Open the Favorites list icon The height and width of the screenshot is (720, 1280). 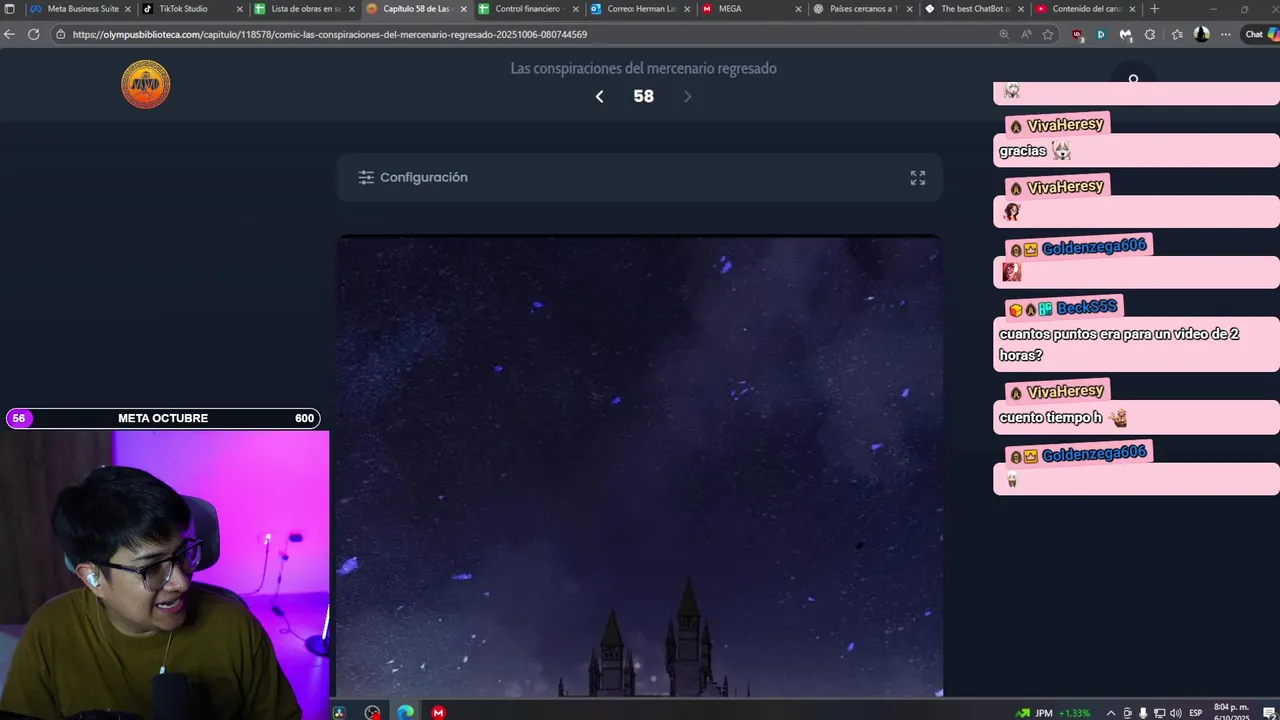tap(1177, 34)
